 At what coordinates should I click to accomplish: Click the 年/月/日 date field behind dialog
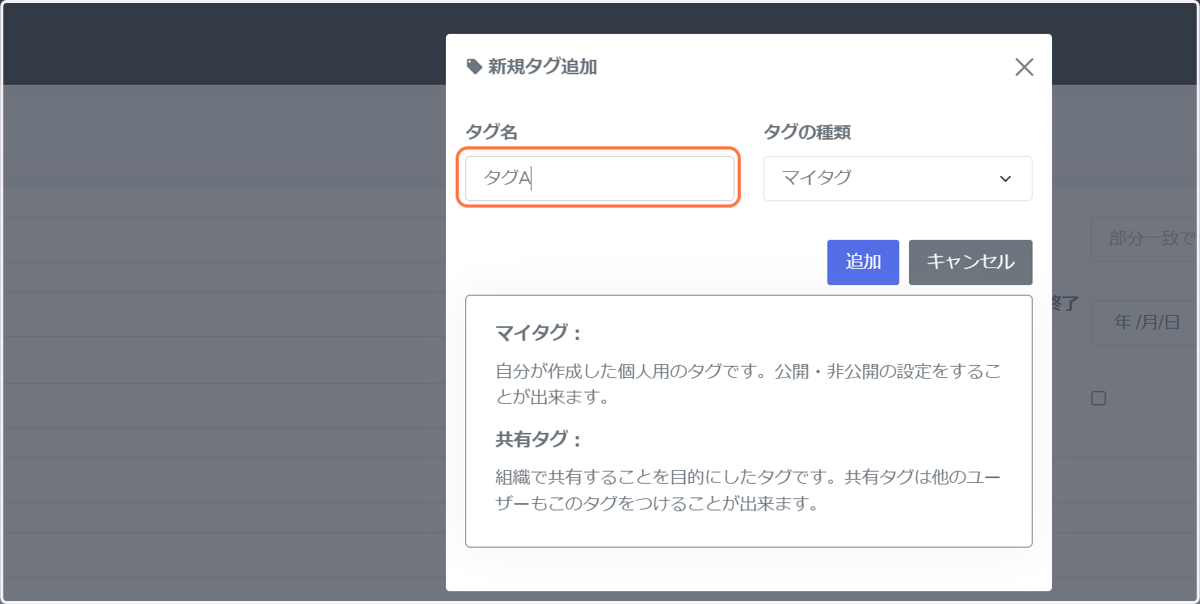point(1145,322)
